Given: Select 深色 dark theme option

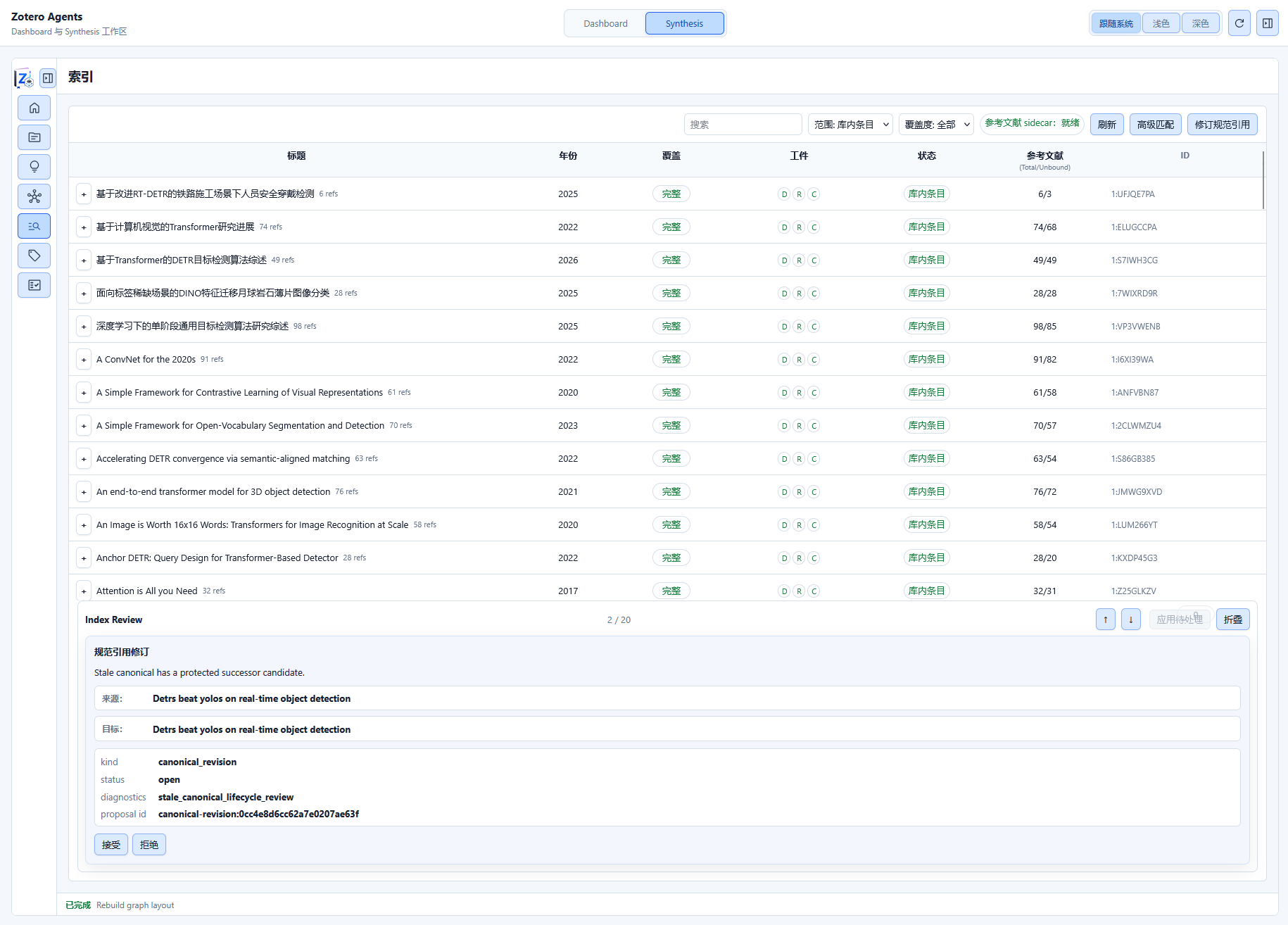Looking at the screenshot, I should pyautogui.click(x=1200, y=23).
